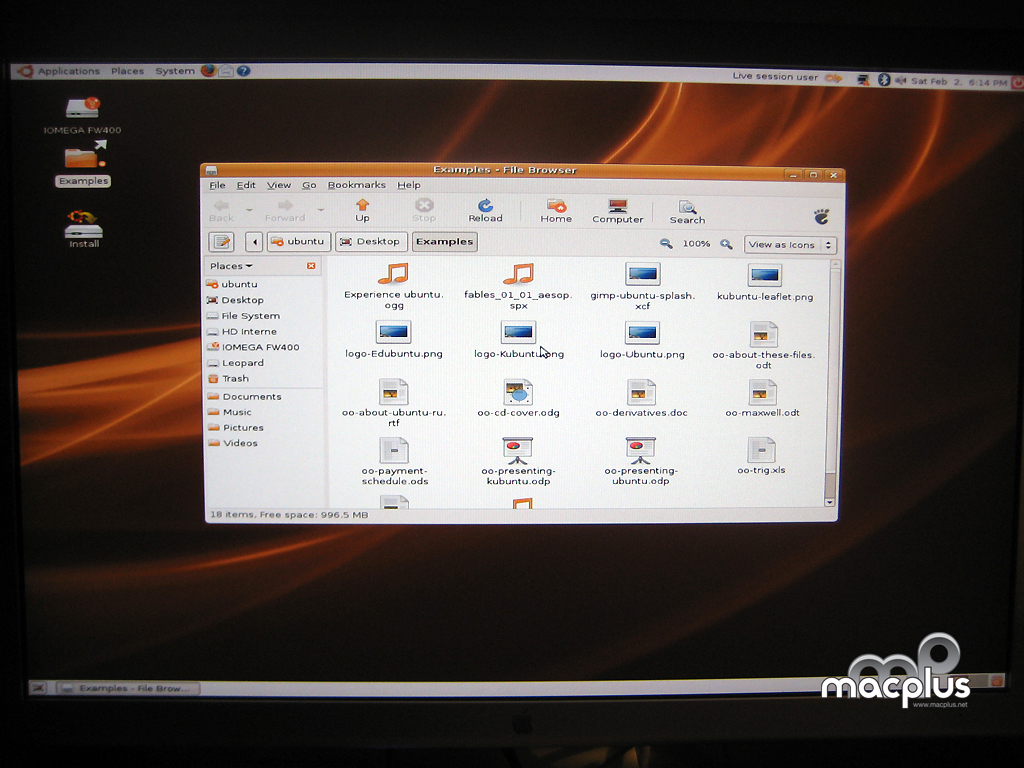Viewport: 1024px width, 768px height.
Task: Open the Help menu
Action: (409, 185)
